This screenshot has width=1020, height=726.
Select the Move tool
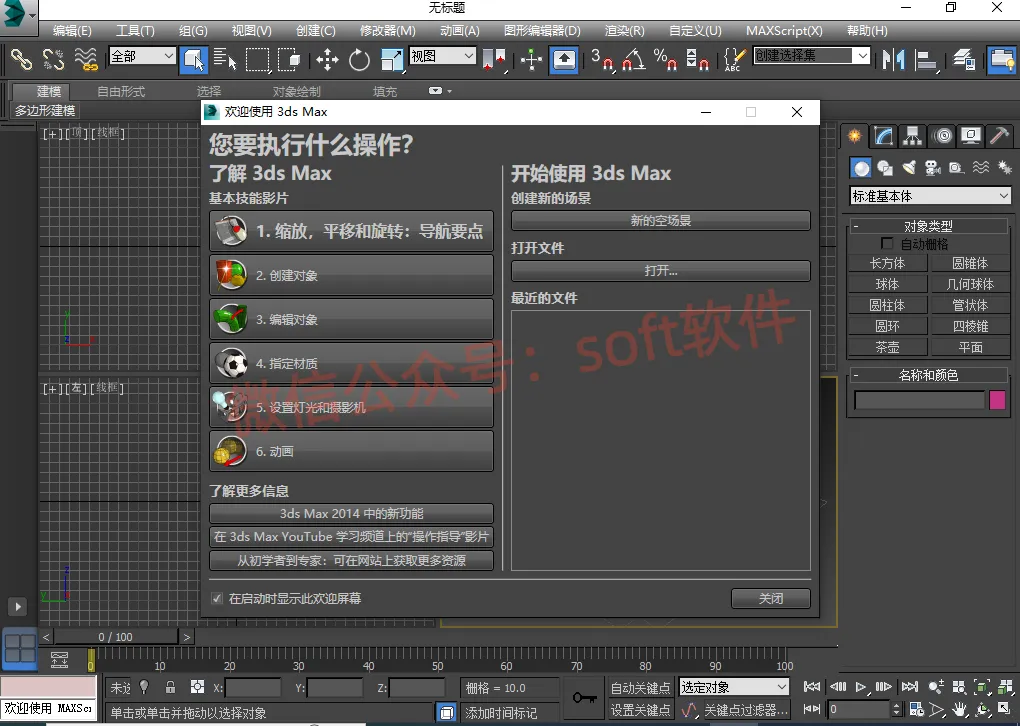[x=327, y=60]
